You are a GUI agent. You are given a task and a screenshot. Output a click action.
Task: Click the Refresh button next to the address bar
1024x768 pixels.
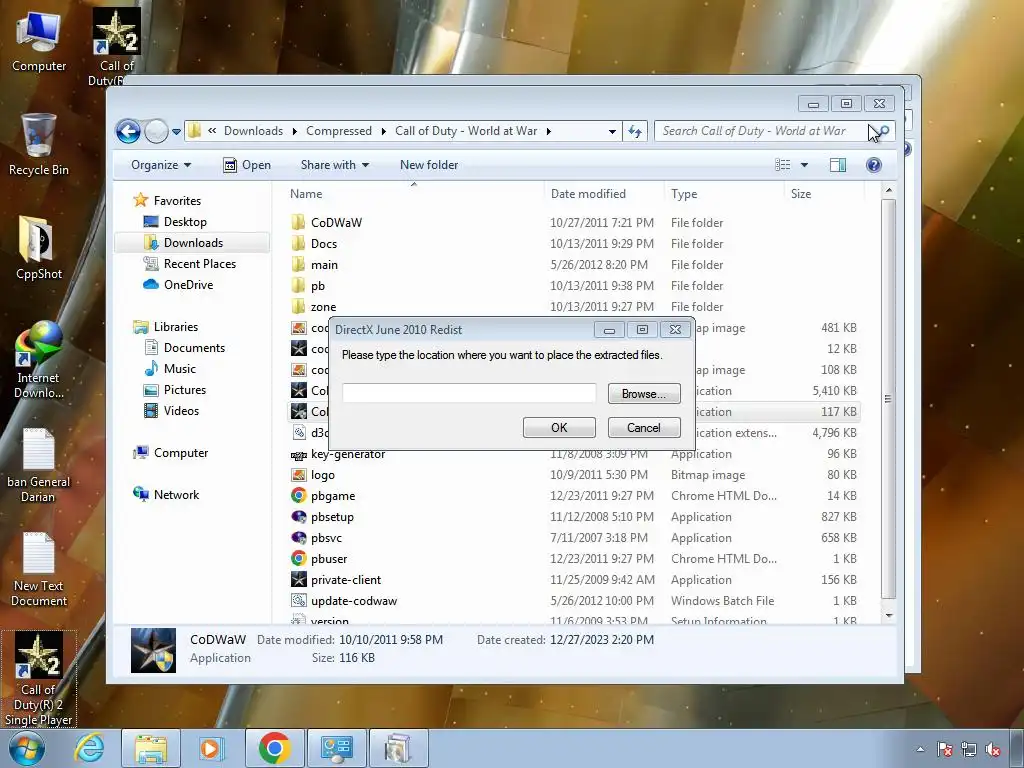coord(635,131)
